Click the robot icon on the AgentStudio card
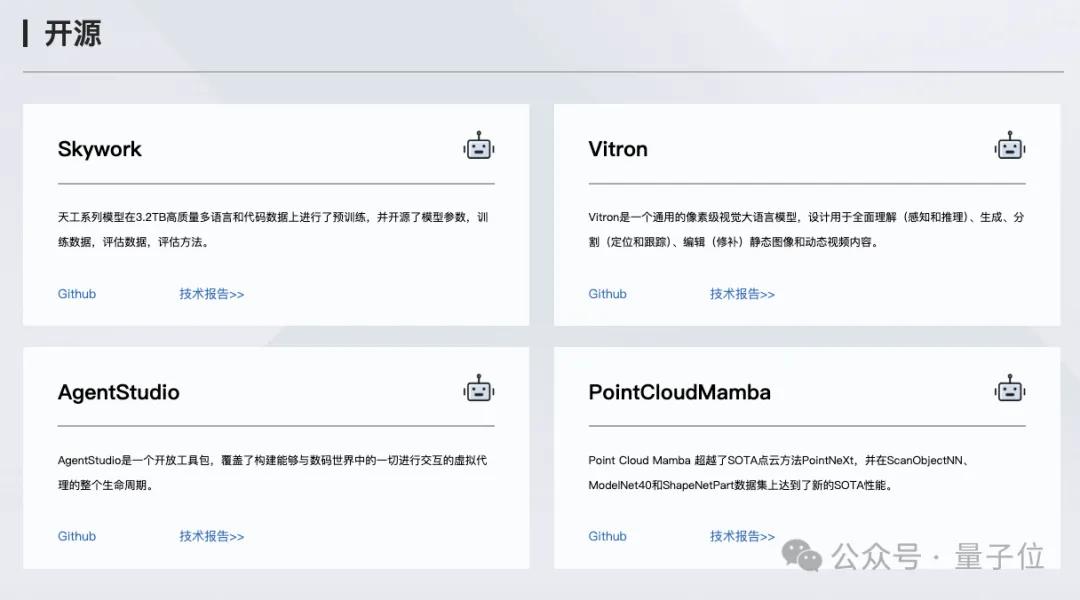This screenshot has width=1080, height=600. point(479,390)
